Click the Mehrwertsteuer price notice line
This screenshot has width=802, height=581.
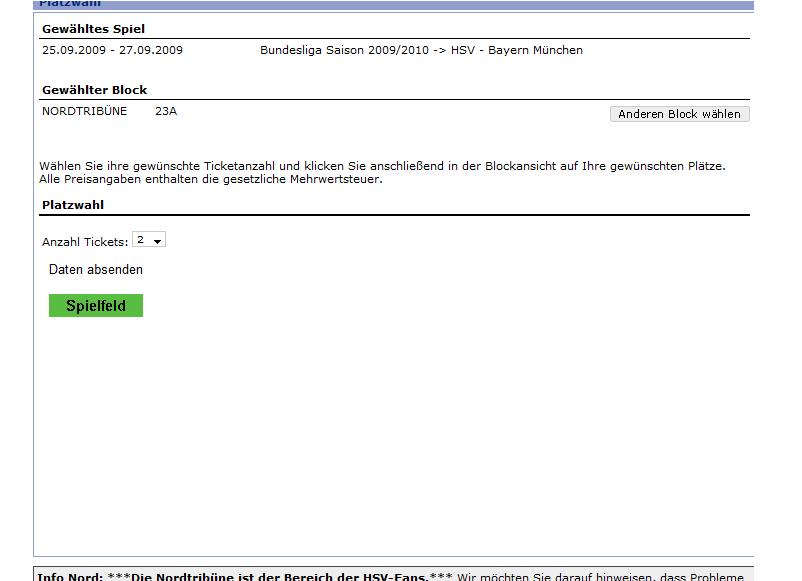point(211,180)
